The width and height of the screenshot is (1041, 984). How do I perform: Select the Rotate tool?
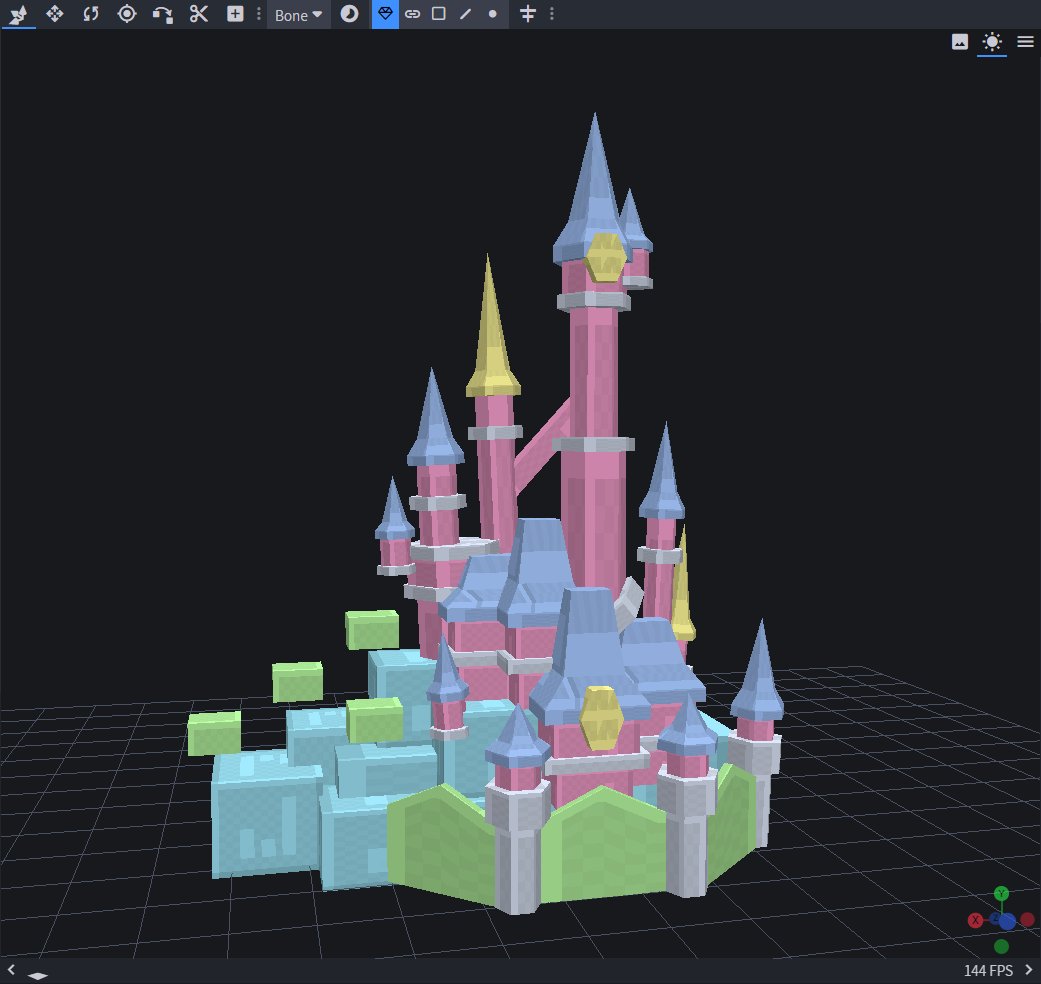pos(91,14)
